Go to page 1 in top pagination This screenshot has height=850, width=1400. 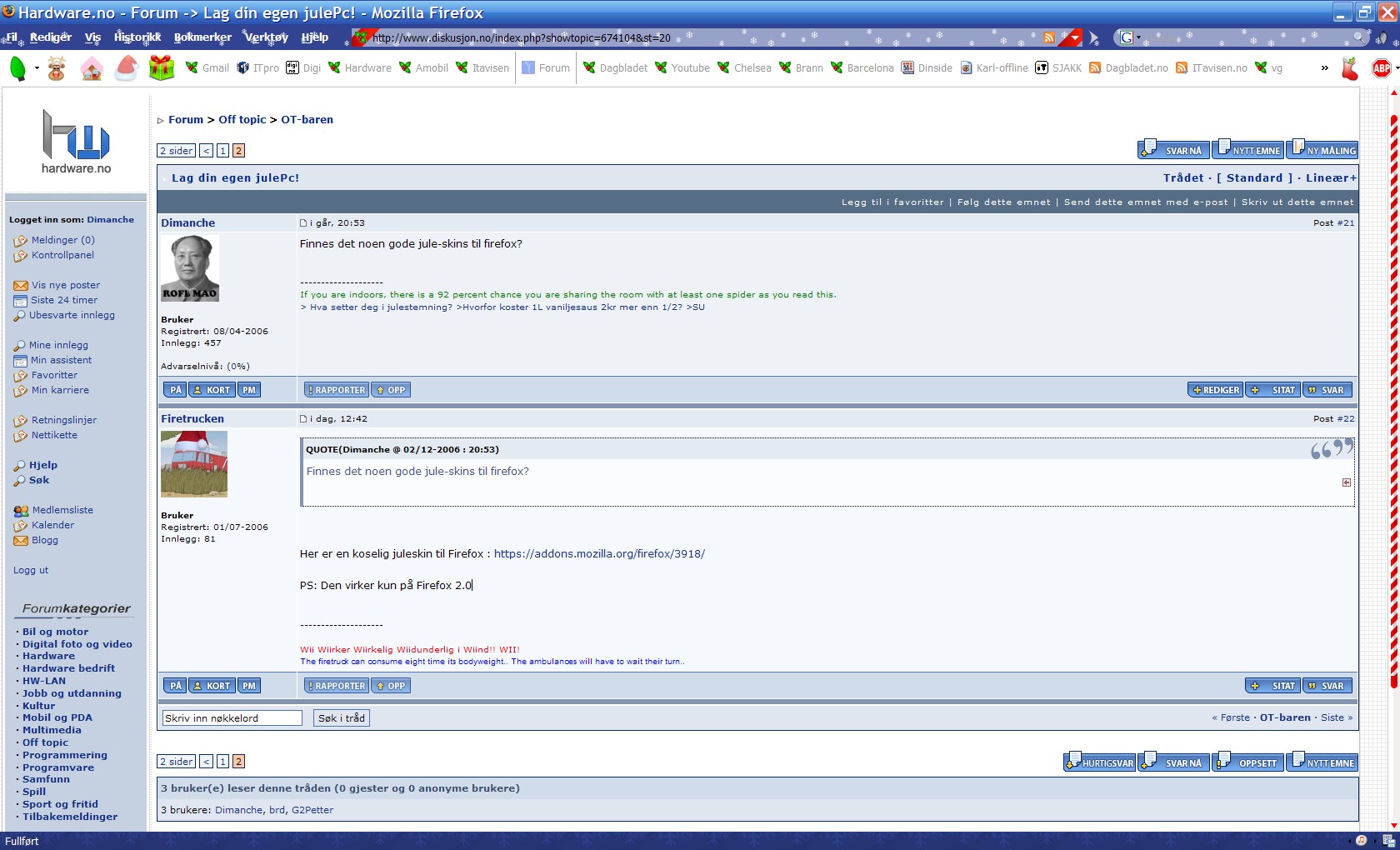coord(222,151)
